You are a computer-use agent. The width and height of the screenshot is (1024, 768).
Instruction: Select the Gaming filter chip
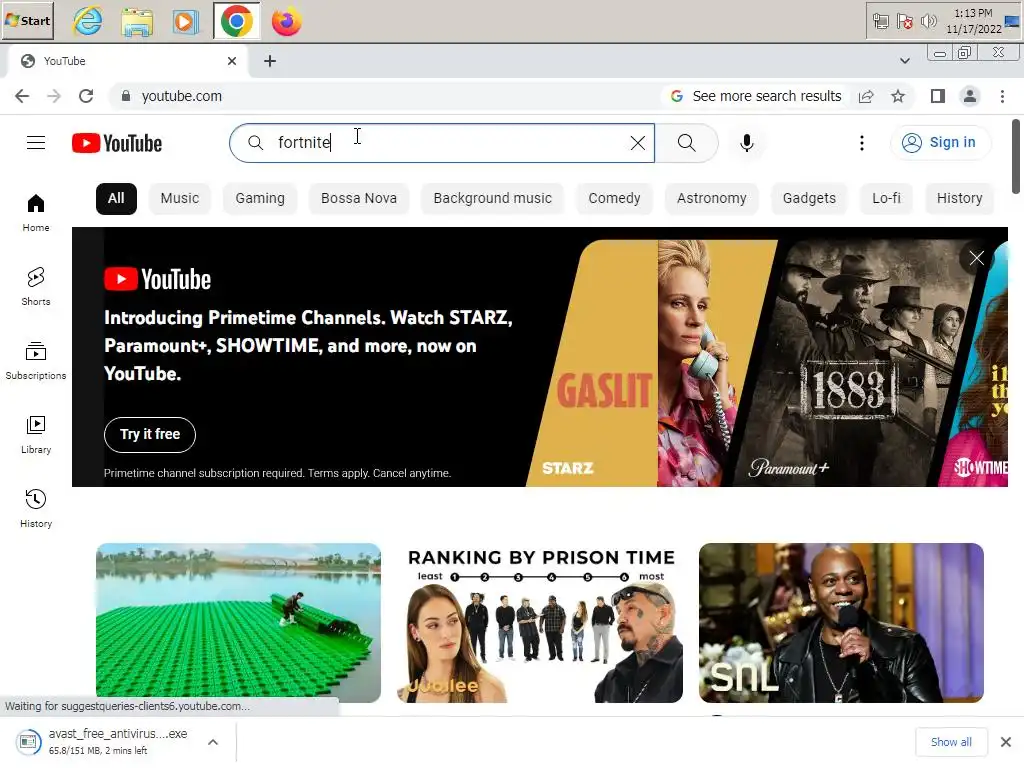click(260, 199)
